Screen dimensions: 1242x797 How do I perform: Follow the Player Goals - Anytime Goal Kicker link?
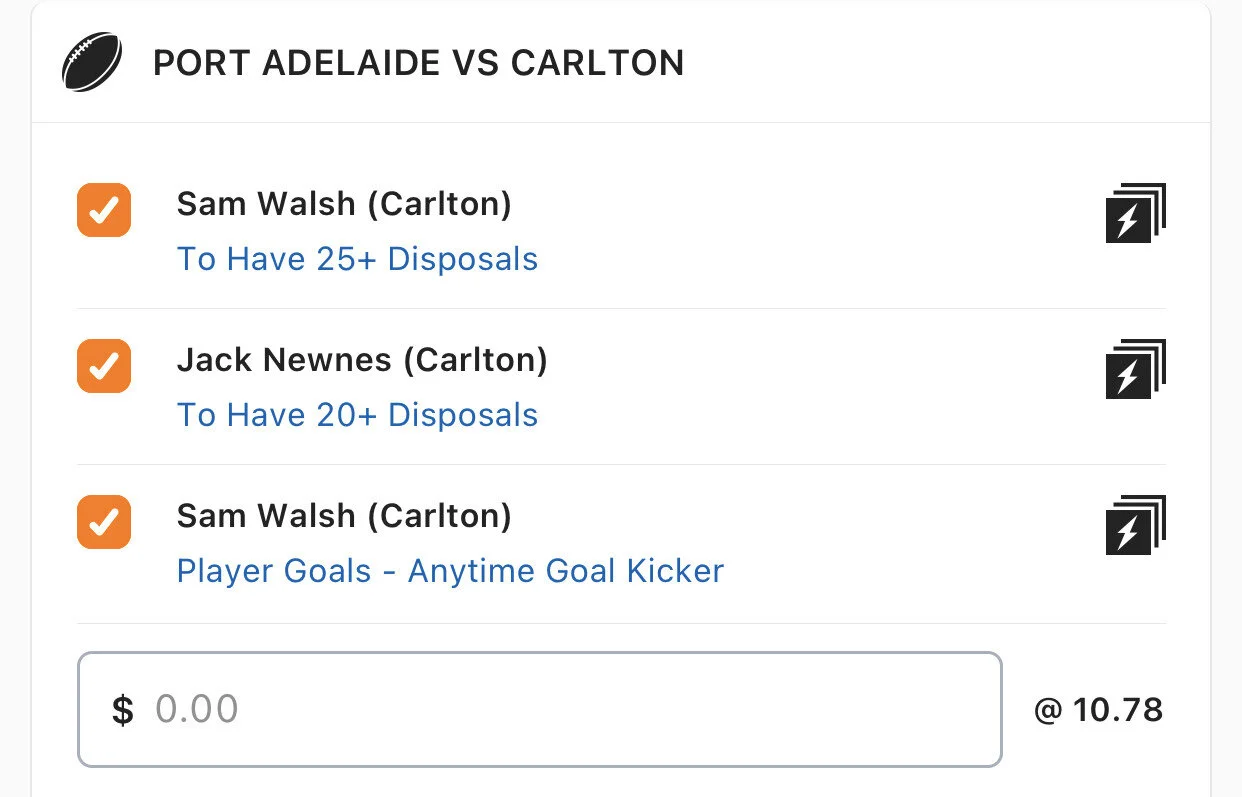(x=450, y=571)
